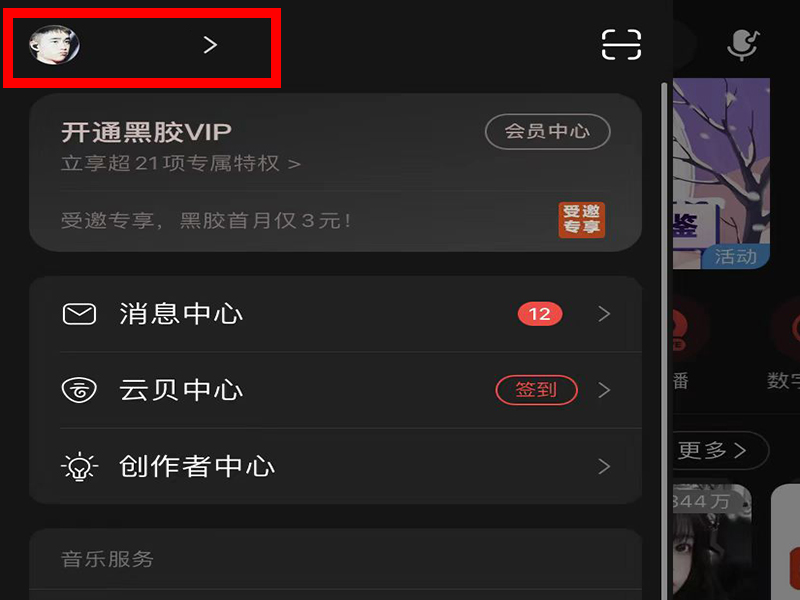Click the 活动 banner thumbnail with tree
The height and width of the screenshot is (600, 800).
click(x=721, y=173)
